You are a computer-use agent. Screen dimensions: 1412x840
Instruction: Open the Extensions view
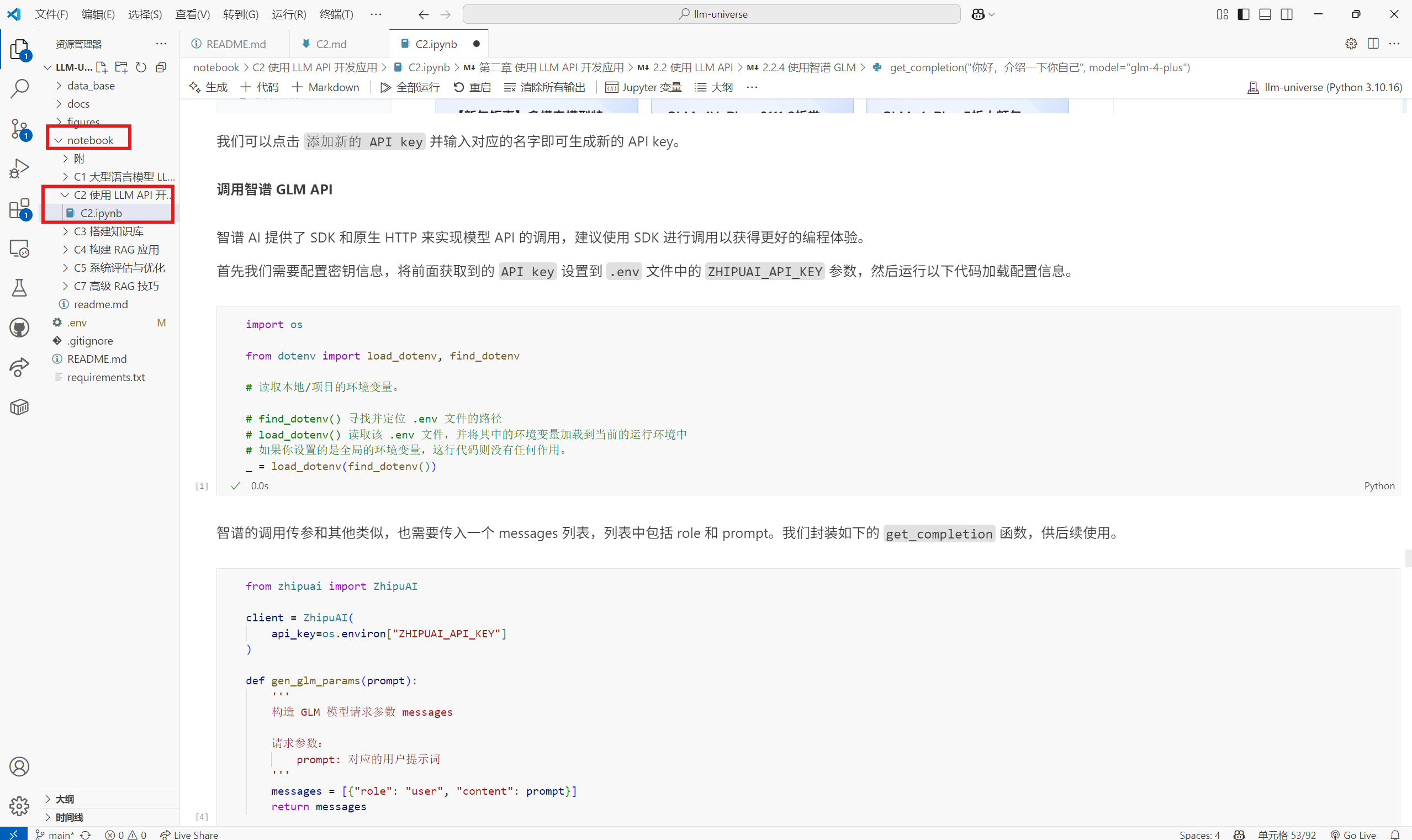tap(21, 209)
